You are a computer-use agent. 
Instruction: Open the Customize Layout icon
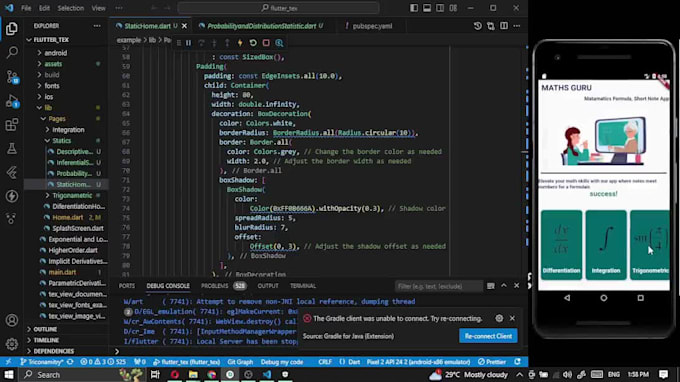click(453, 8)
